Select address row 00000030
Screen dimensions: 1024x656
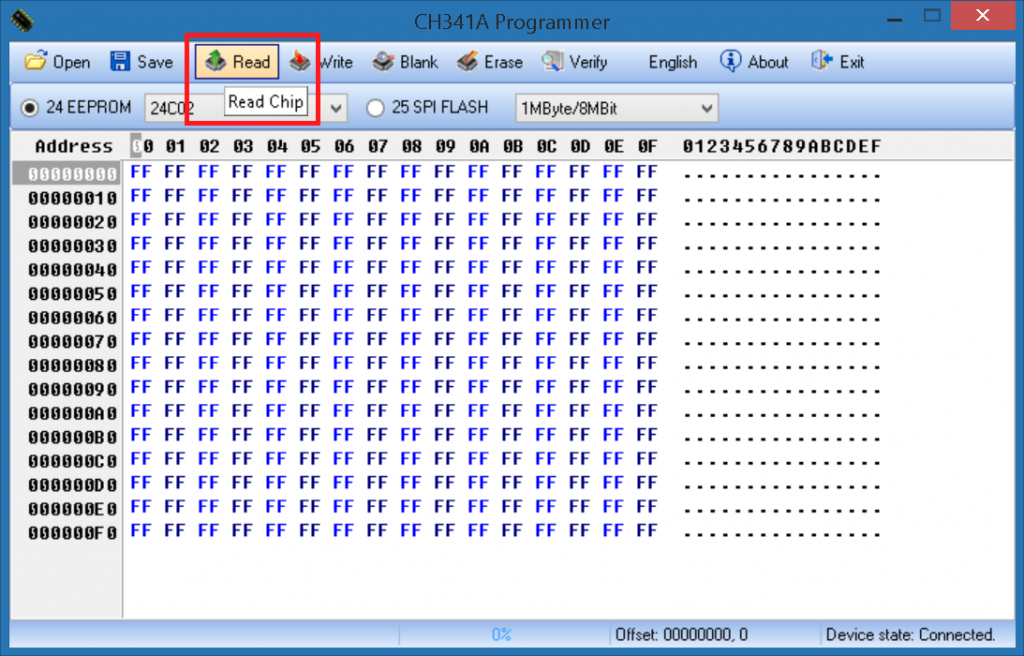tap(72, 246)
